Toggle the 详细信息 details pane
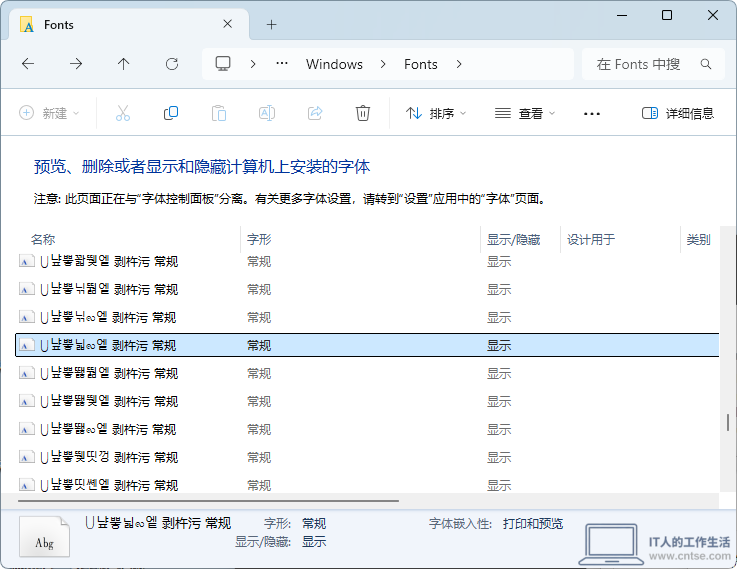 tap(678, 113)
